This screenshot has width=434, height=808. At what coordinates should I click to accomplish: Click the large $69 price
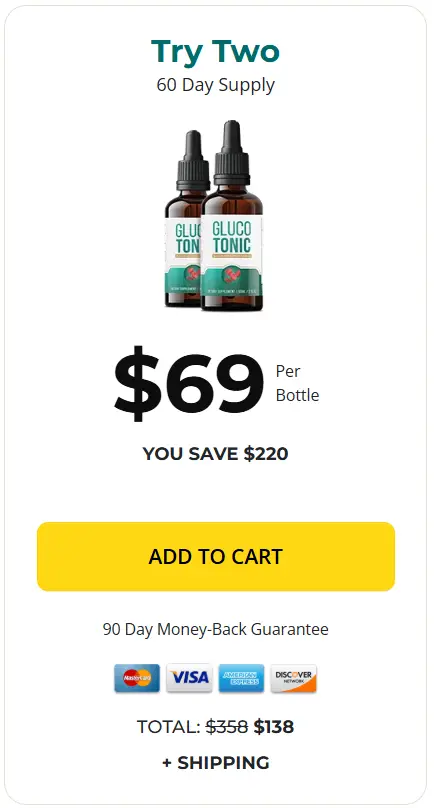coord(189,383)
